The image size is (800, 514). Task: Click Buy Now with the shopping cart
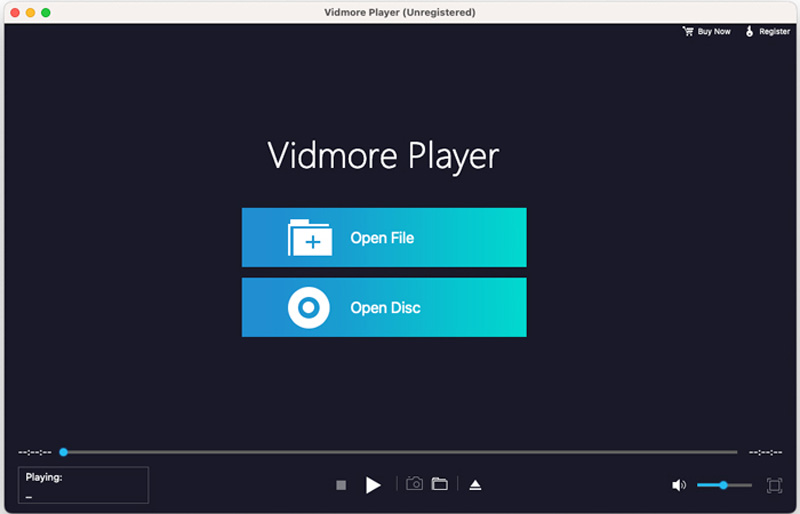pos(706,32)
